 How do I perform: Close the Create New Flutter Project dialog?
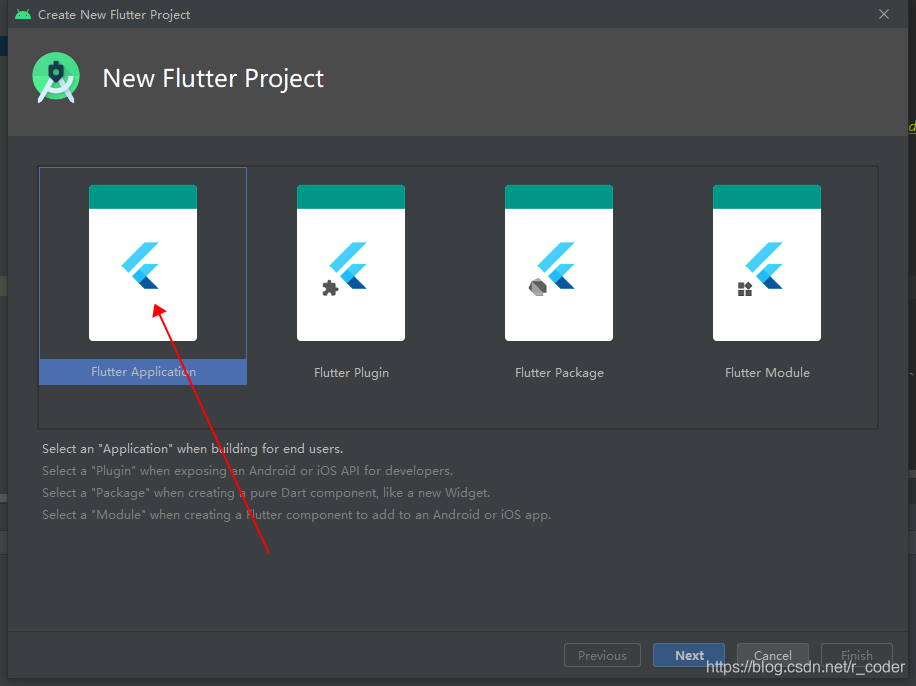click(884, 14)
